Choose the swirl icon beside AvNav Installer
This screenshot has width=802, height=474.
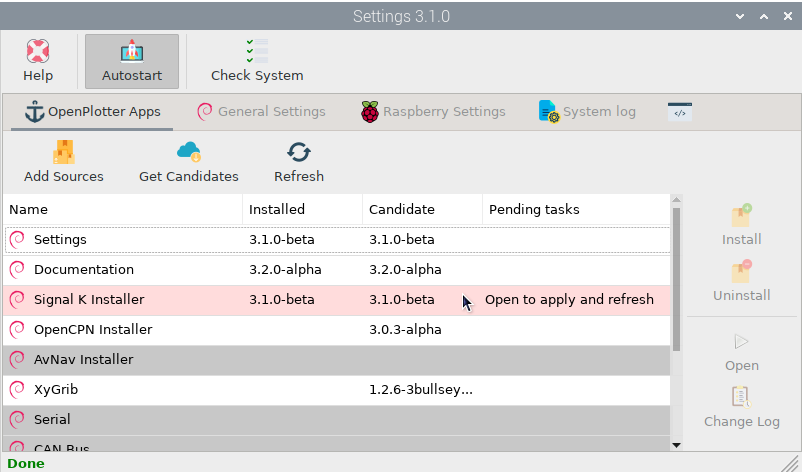17,360
